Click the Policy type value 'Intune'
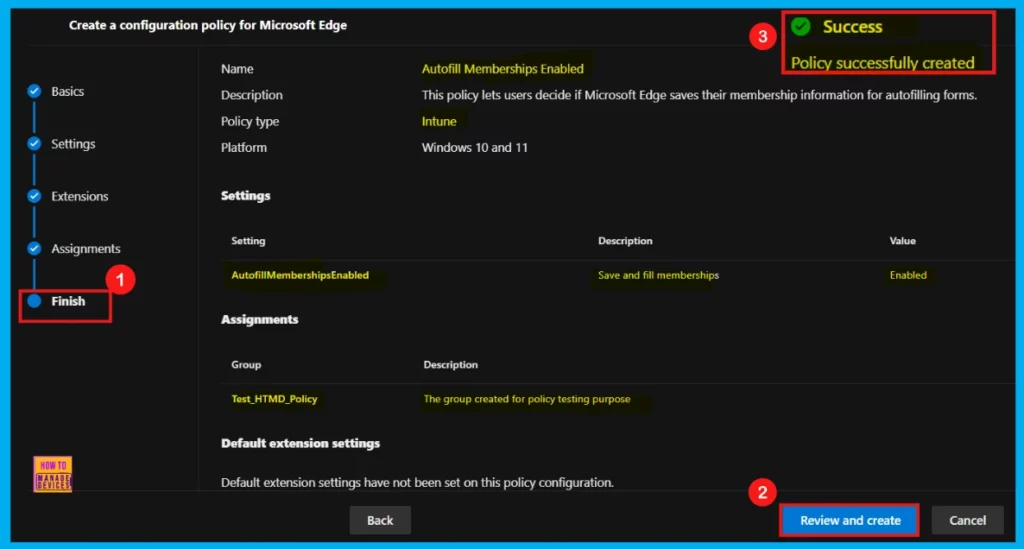This screenshot has height=549, width=1024. coord(439,121)
